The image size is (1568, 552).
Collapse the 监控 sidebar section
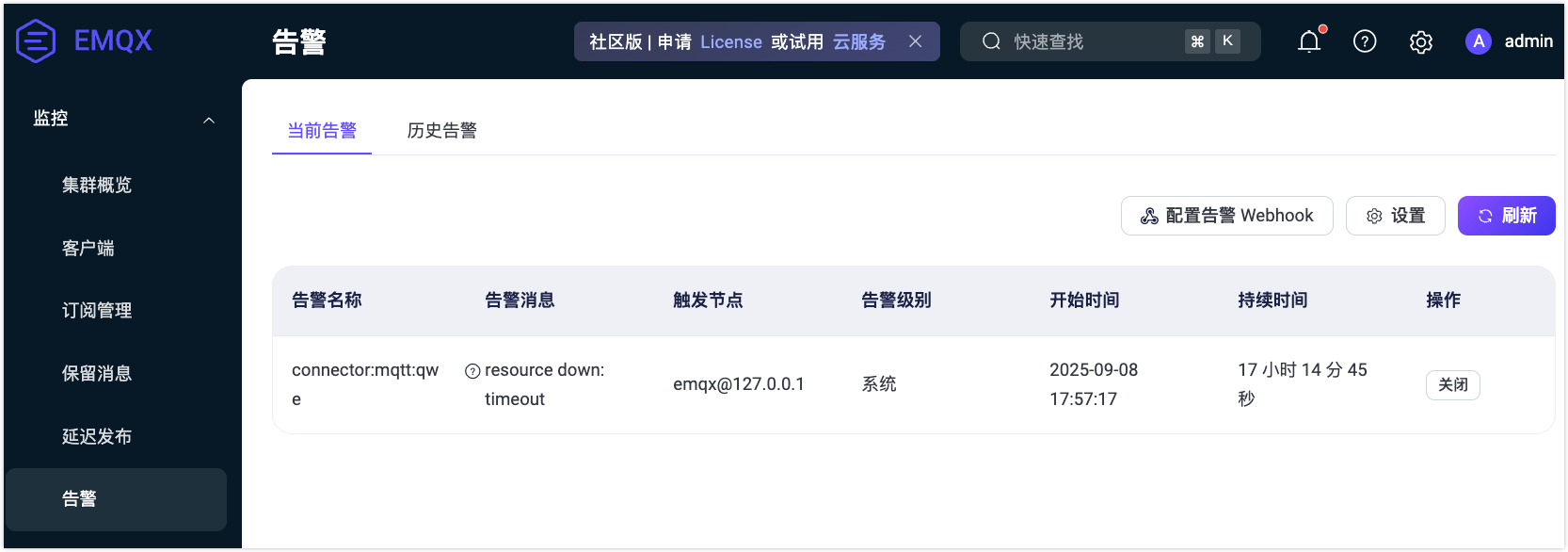pyautogui.click(x=209, y=120)
